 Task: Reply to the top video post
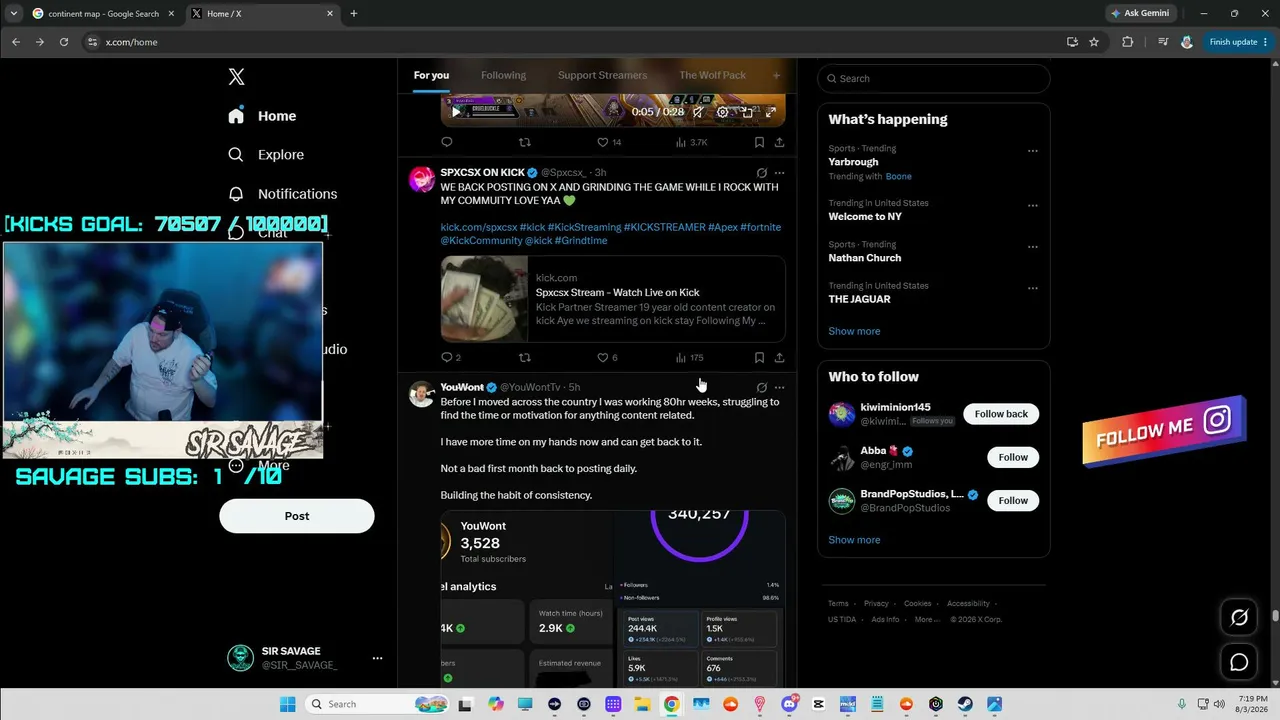coord(447,142)
